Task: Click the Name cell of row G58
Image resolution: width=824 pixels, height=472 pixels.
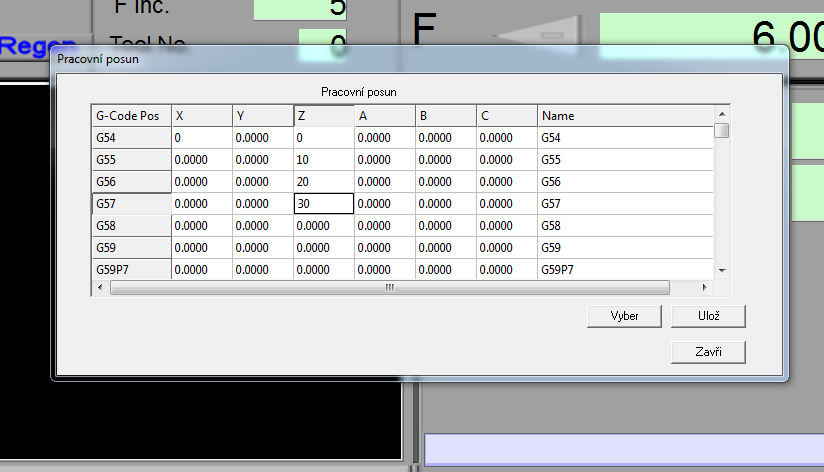Action: coord(625,225)
